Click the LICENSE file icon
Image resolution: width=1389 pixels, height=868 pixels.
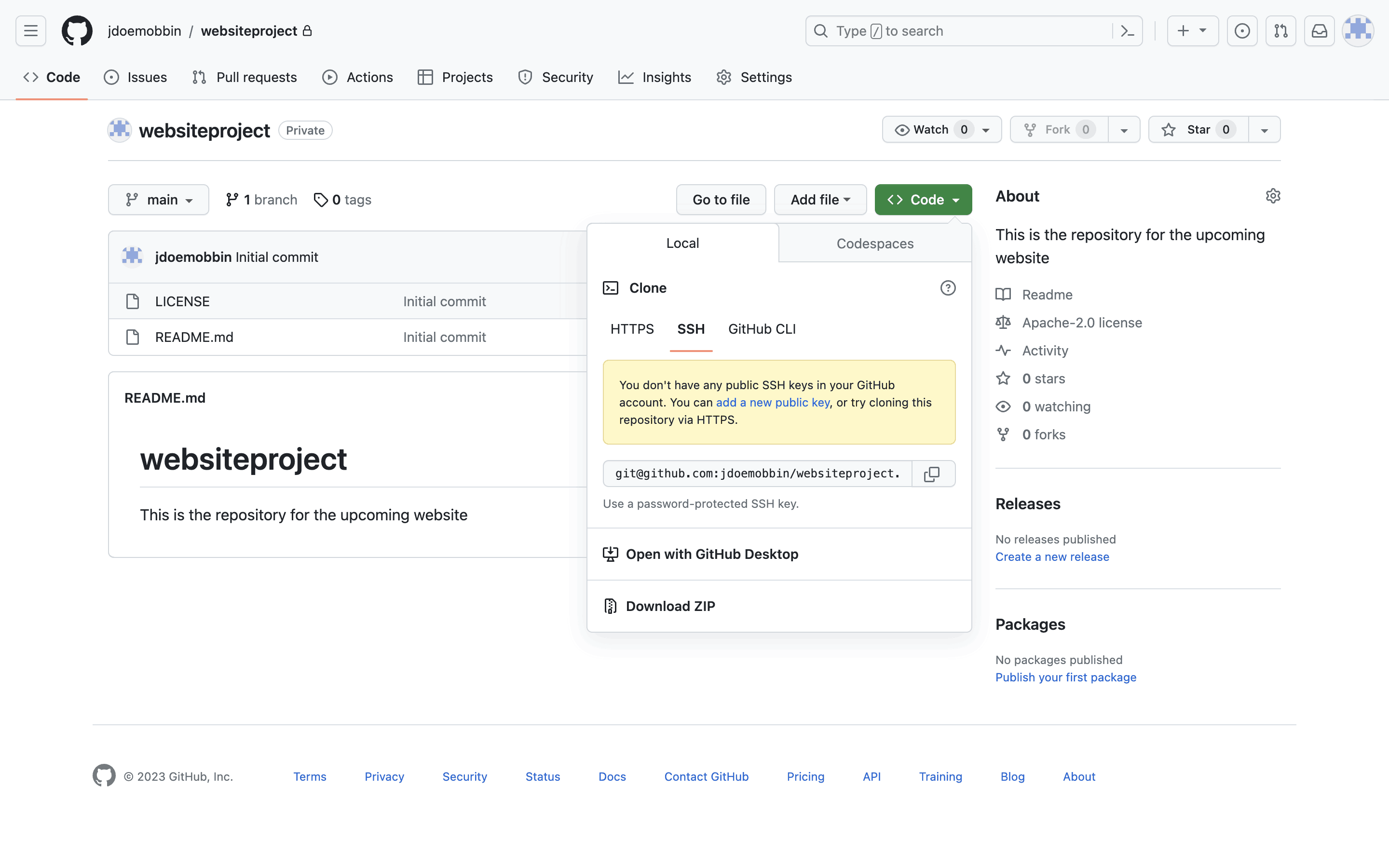click(x=133, y=301)
